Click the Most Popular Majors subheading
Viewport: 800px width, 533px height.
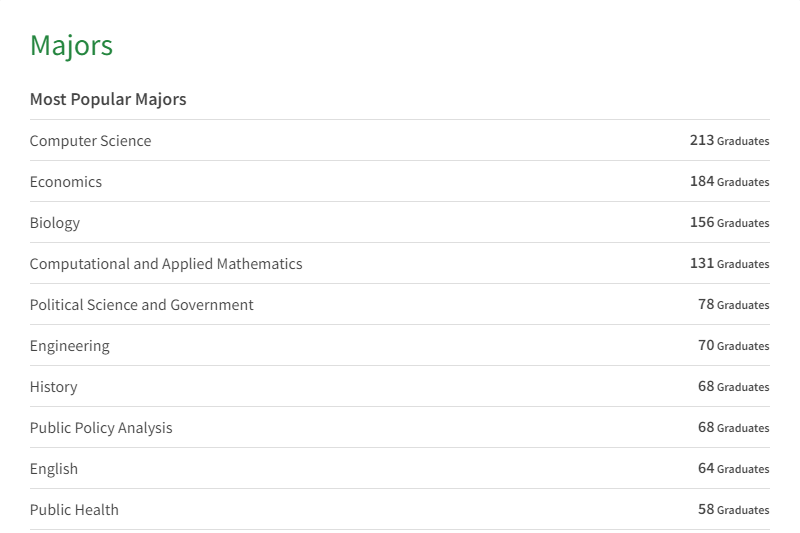[x=108, y=99]
